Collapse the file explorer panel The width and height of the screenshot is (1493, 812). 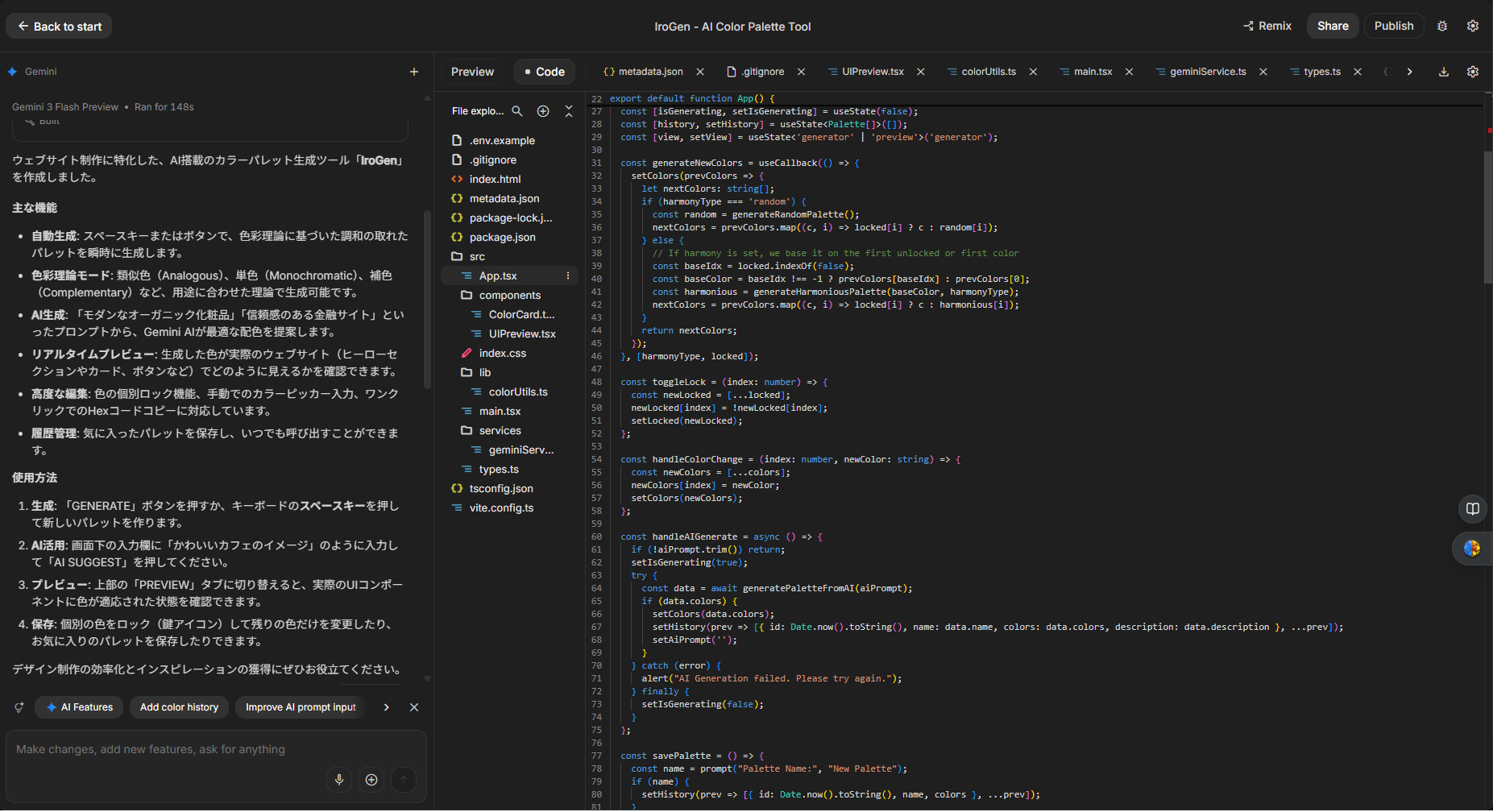tap(569, 111)
